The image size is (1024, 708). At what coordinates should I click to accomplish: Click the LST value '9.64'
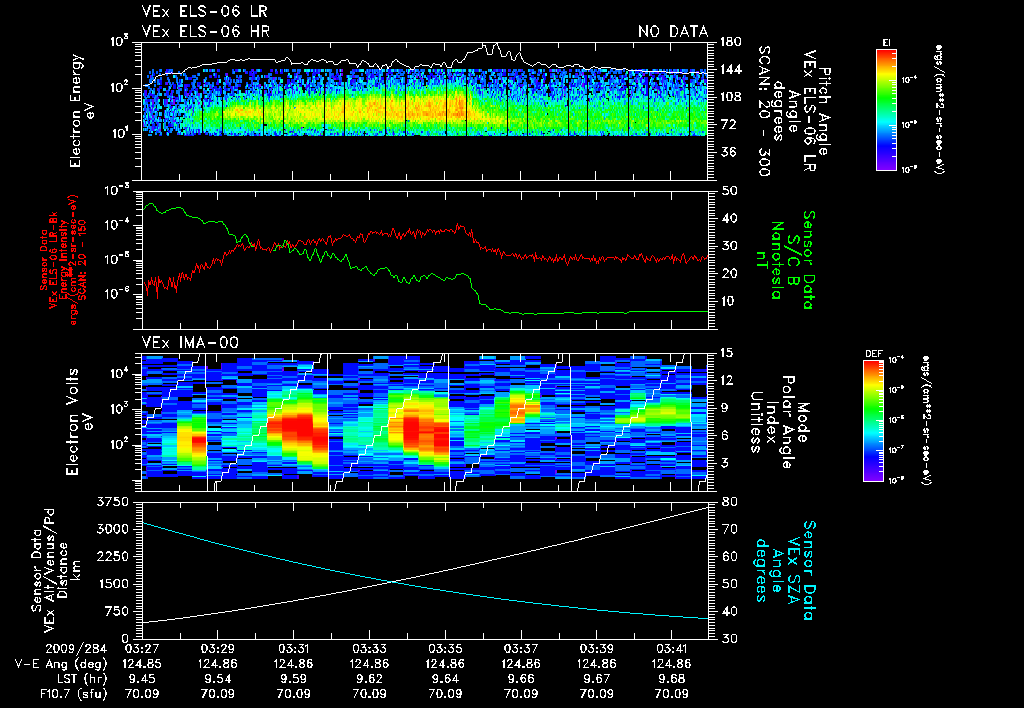click(445, 679)
